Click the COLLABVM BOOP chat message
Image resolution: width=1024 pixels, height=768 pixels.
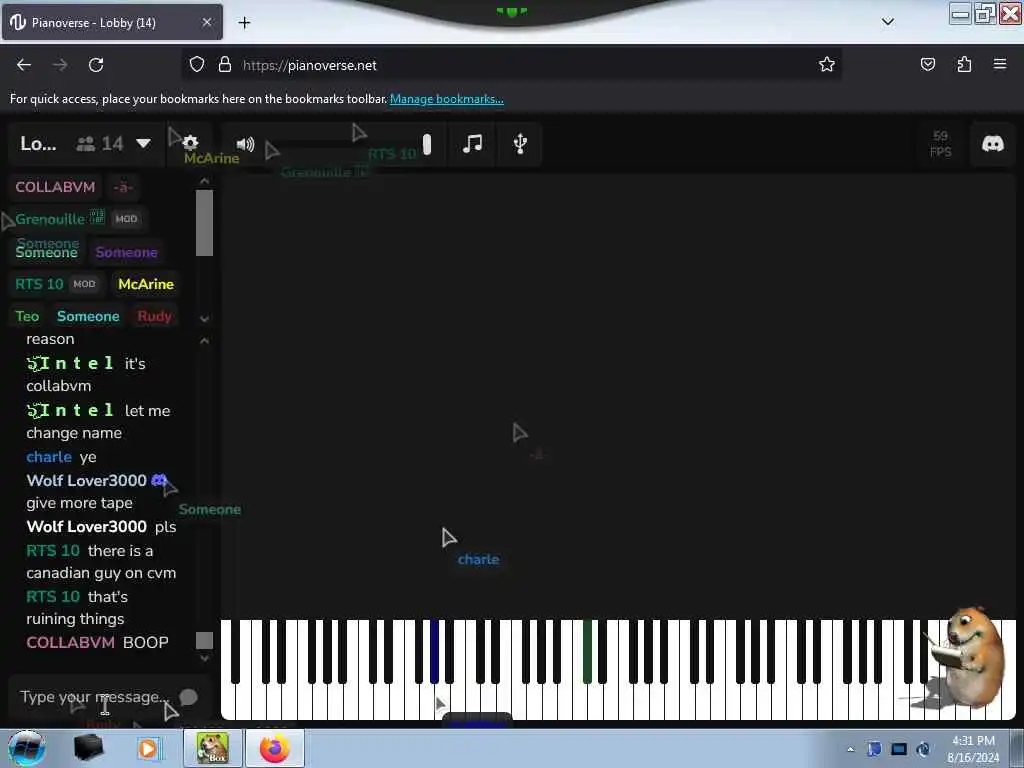coord(97,642)
